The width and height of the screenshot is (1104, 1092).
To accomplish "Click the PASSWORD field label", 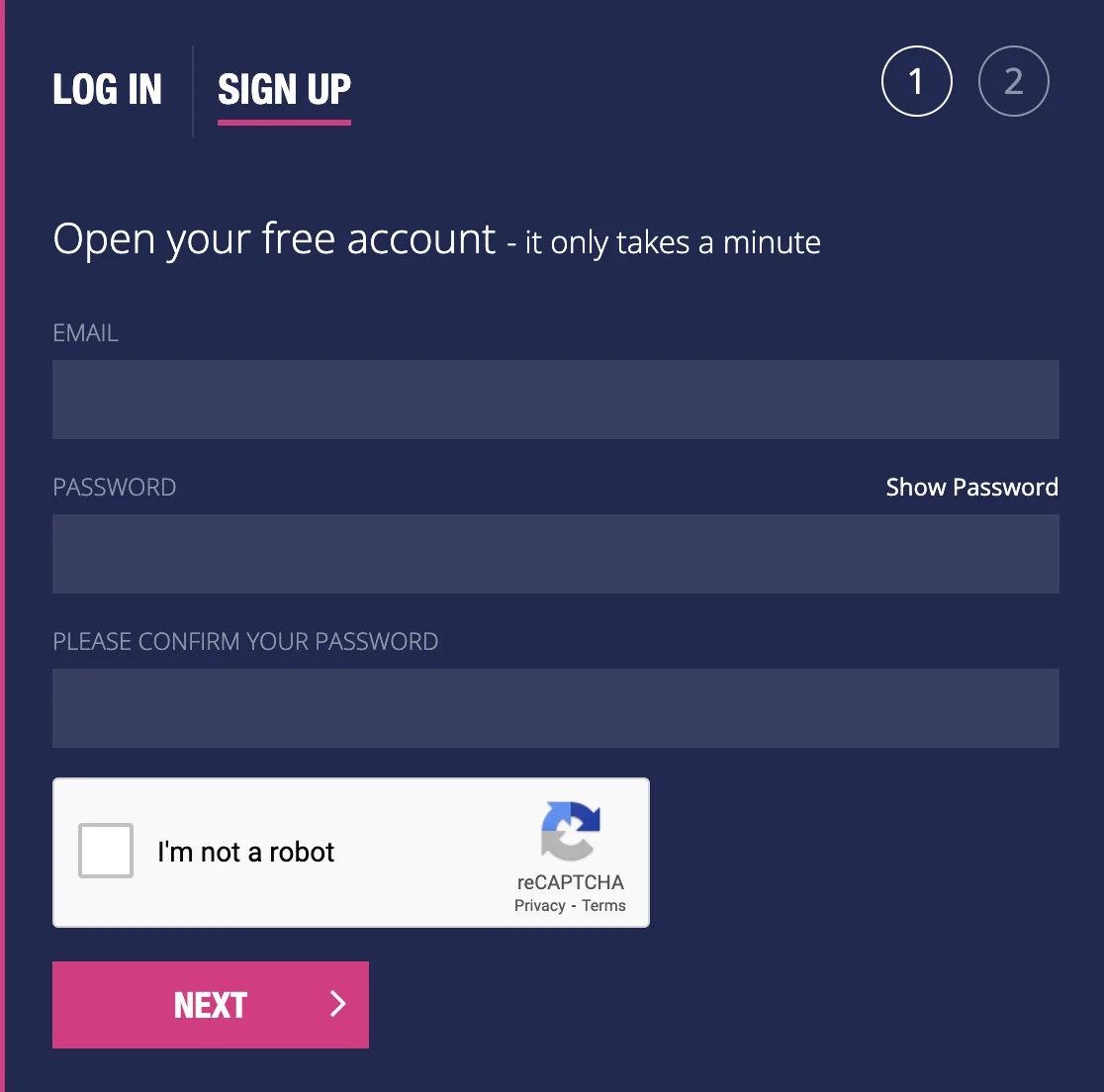I will click(x=114, y=487).
